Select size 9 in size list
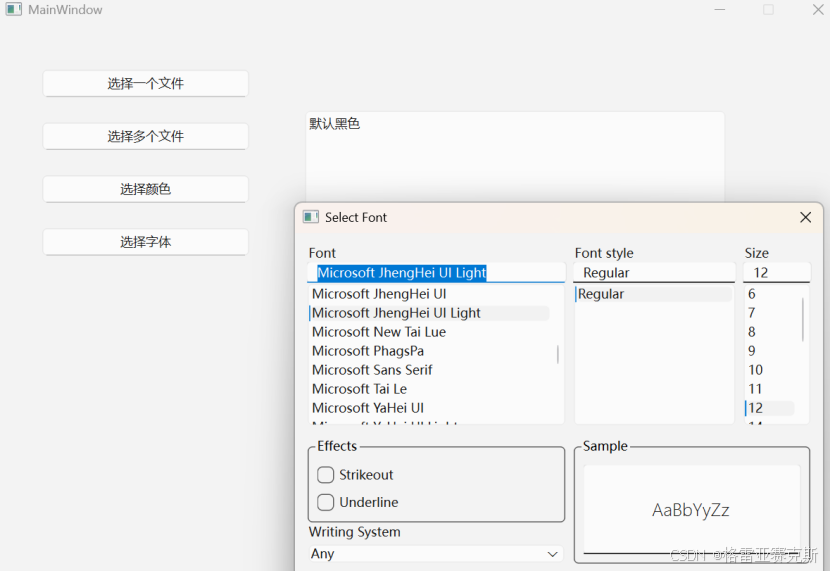 770,351
